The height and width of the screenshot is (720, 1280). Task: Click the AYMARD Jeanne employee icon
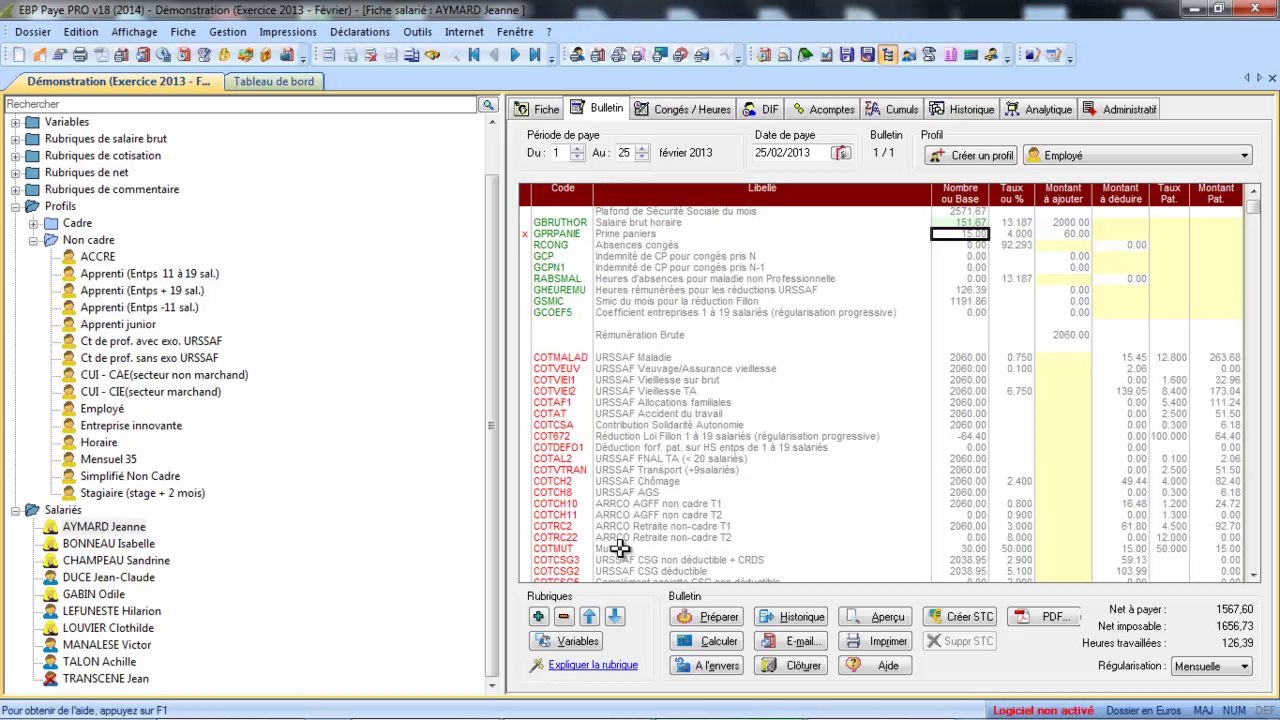[x=51, y=527]
